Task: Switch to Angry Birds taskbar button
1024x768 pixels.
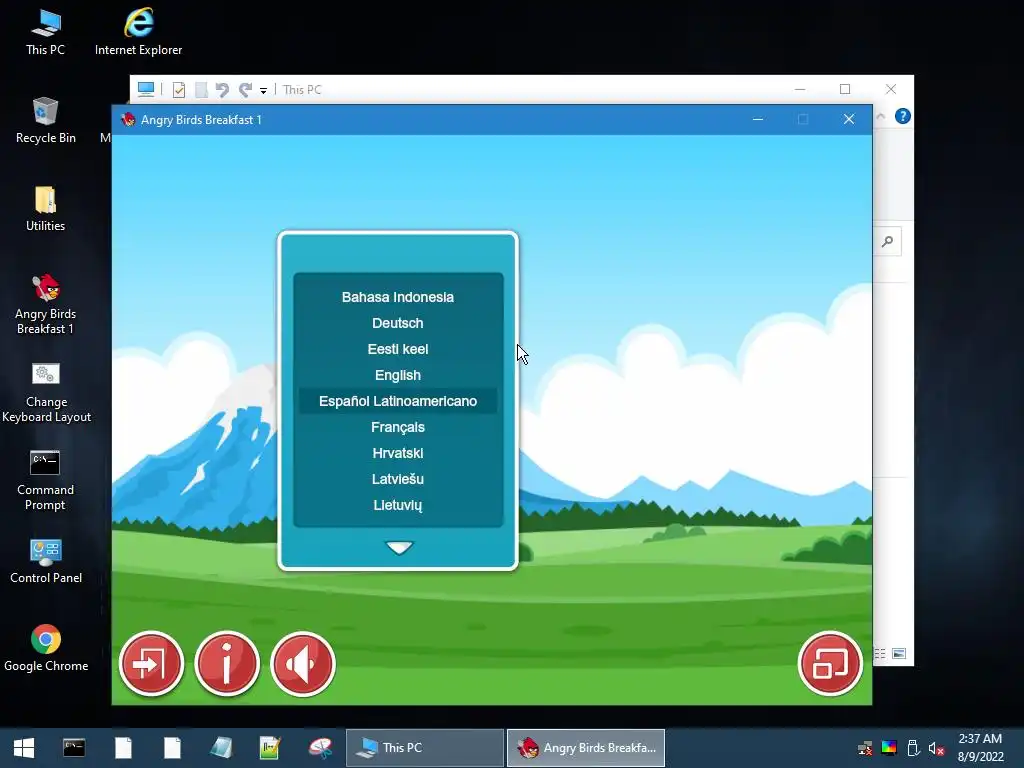Action: (586, 748)
